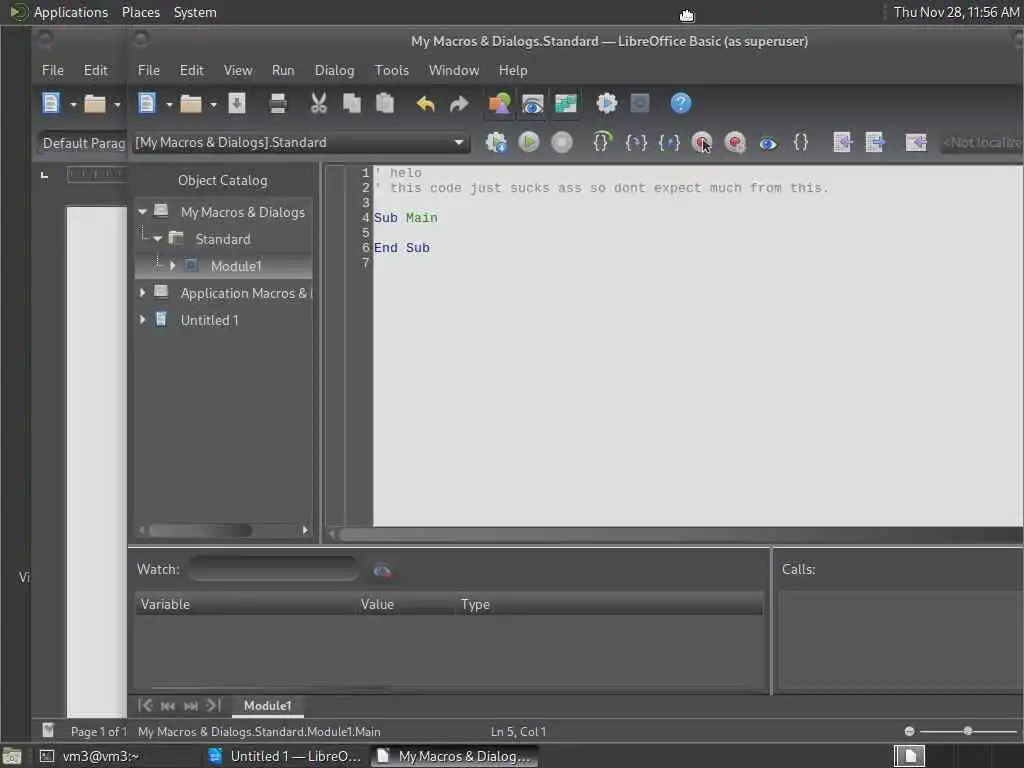Click the Paste clipboard icon
1024x768 pixels.
(385, 103)
